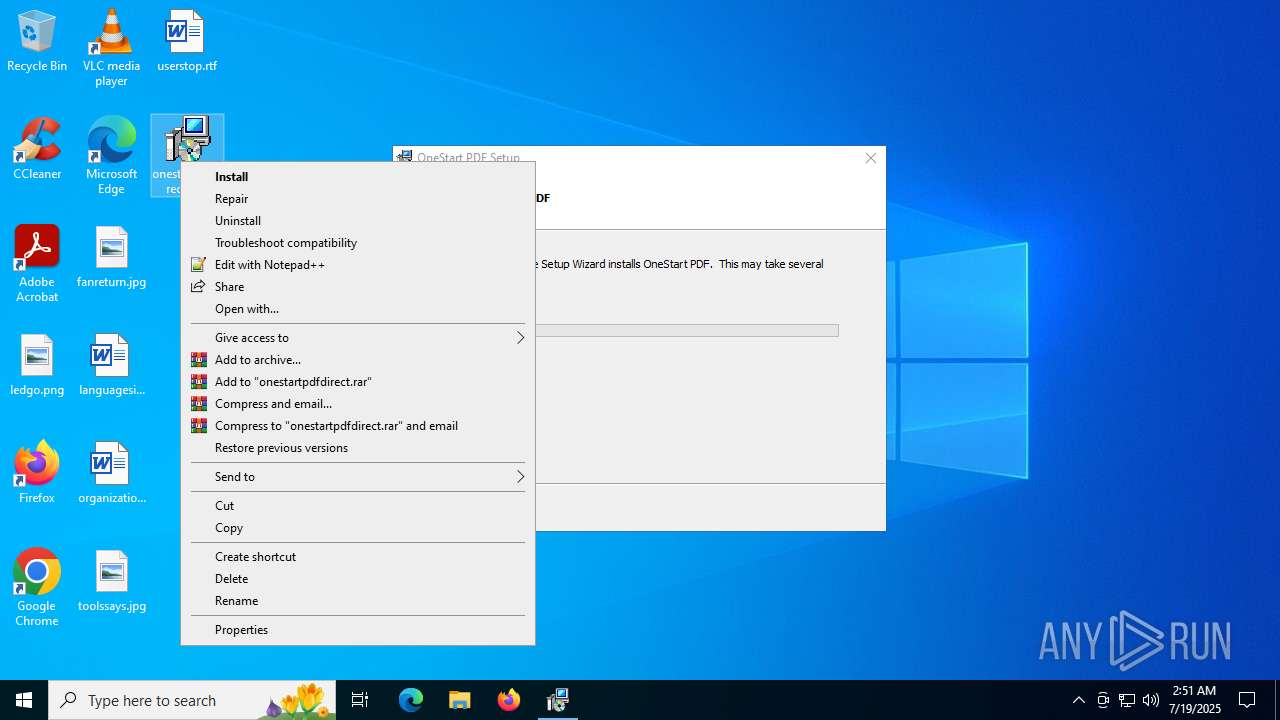Open the clock and date flyout
Screen dimensions: 1280x720
[1196, 700]
